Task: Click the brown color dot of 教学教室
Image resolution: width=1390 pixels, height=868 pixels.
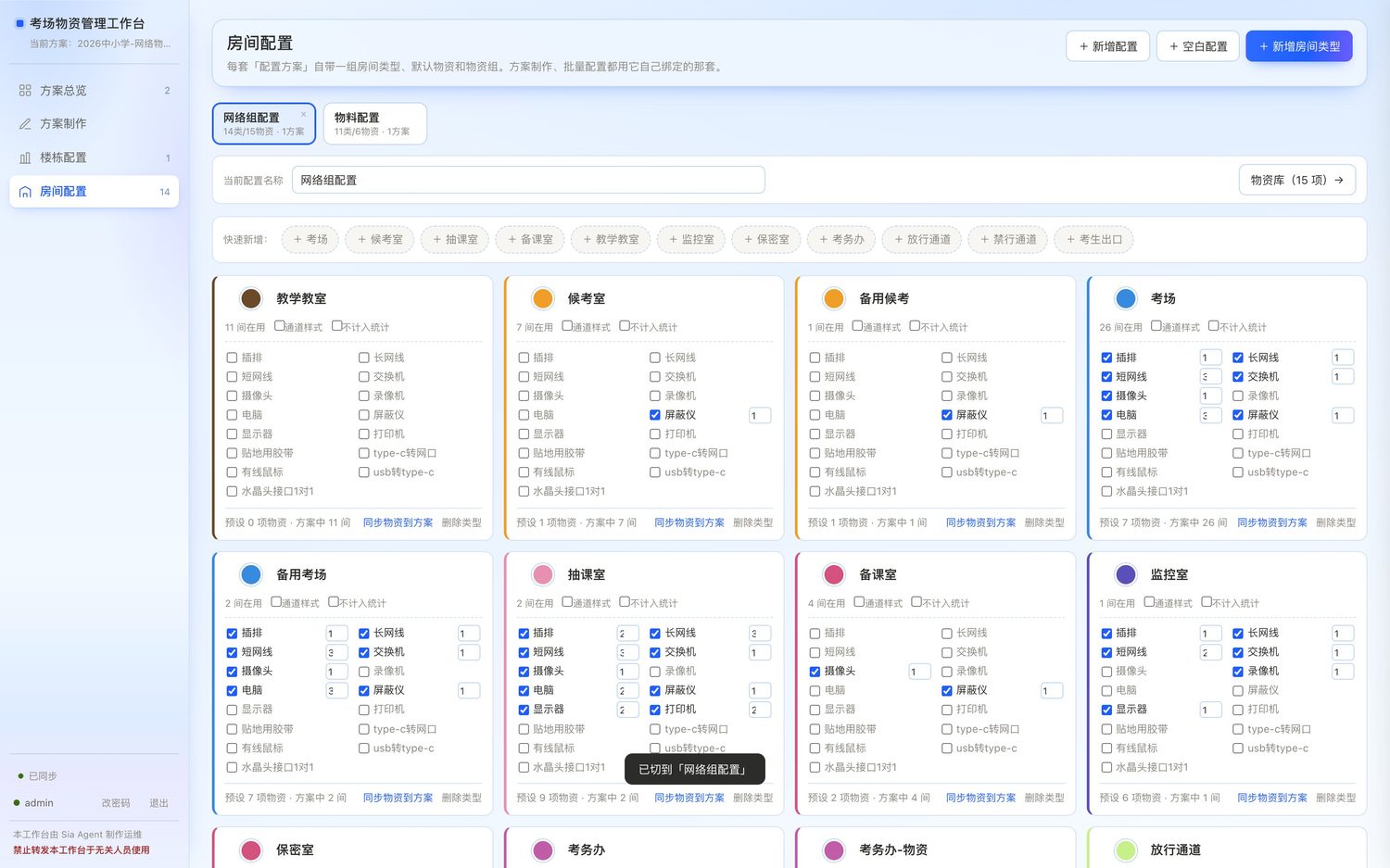Action: click(250, 298)
